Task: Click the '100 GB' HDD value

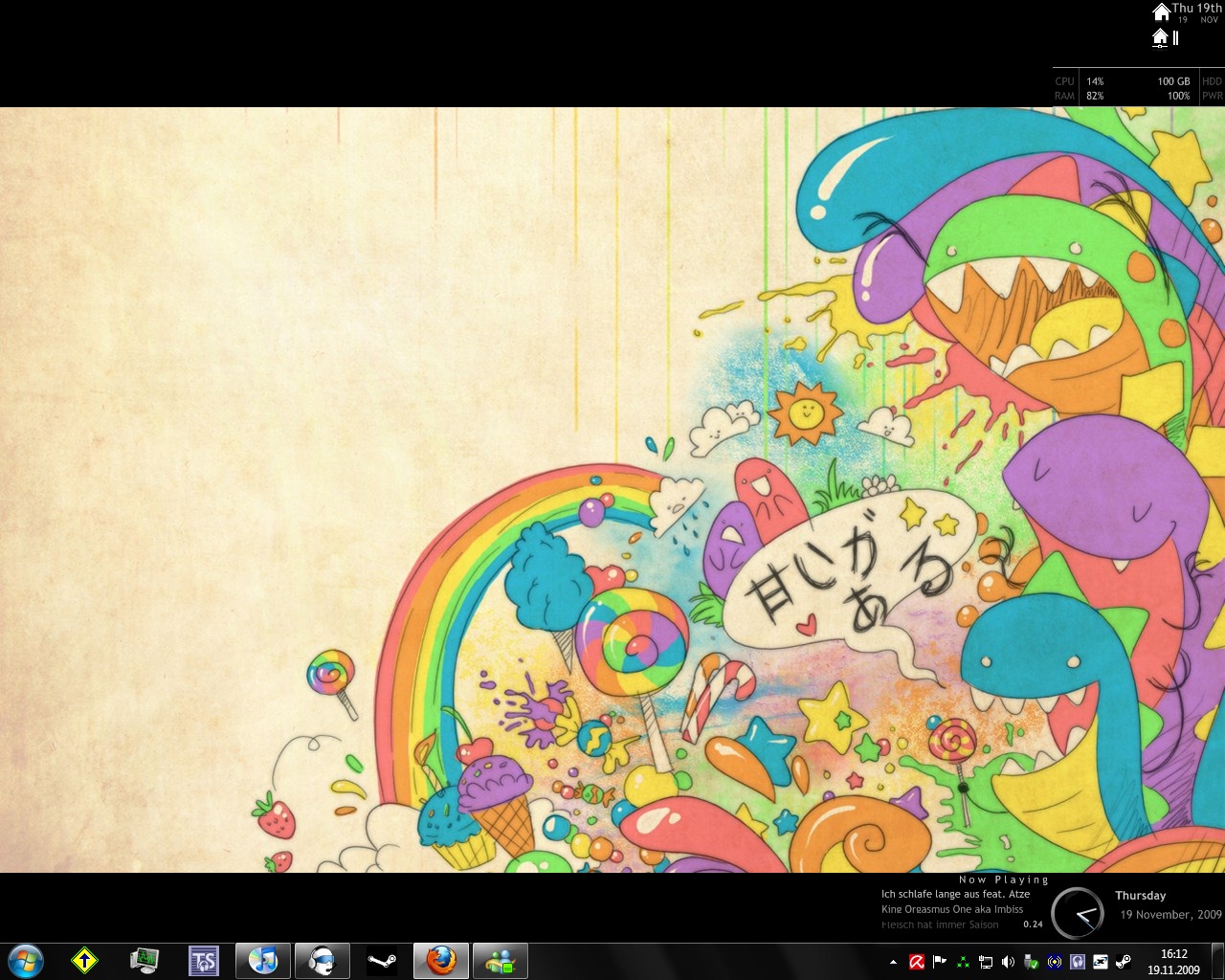Action: pos(1173,81)
